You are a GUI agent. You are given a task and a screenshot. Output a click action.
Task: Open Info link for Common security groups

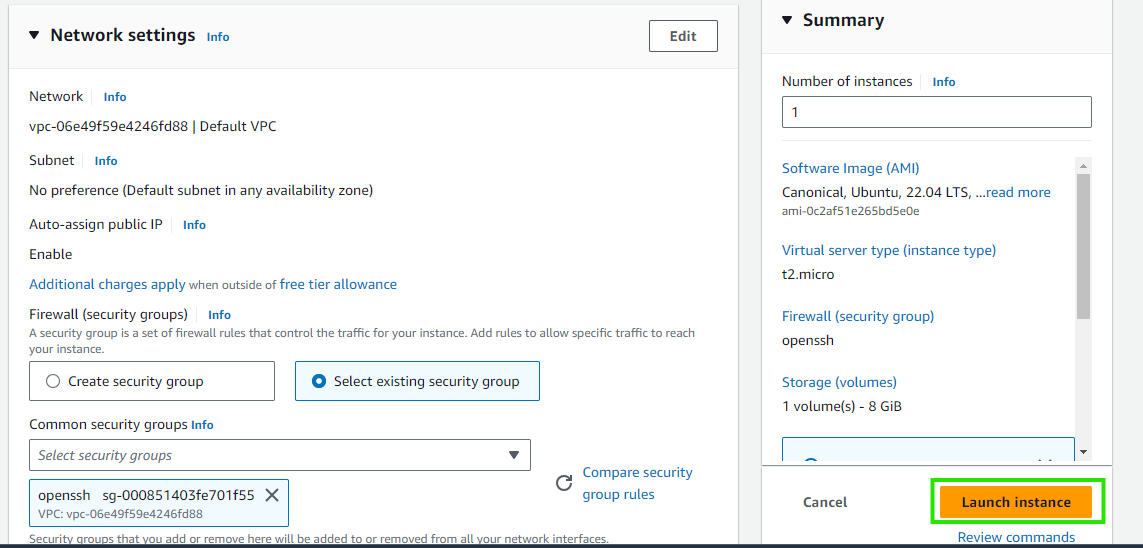pyautogui.click(x=203, y=425)
